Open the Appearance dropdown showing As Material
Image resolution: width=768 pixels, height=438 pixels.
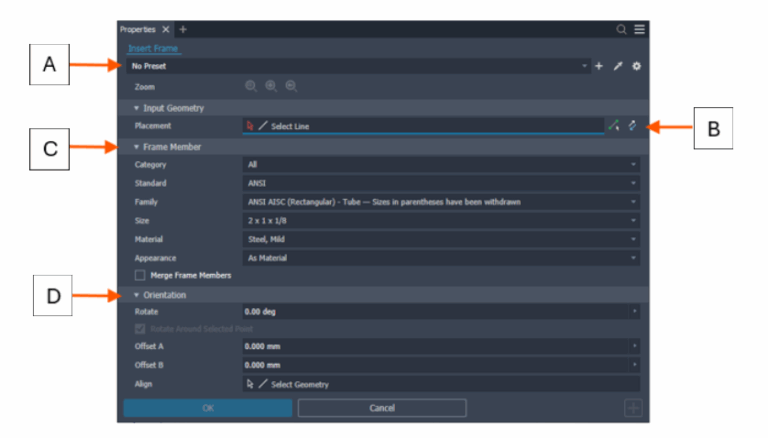441,258
